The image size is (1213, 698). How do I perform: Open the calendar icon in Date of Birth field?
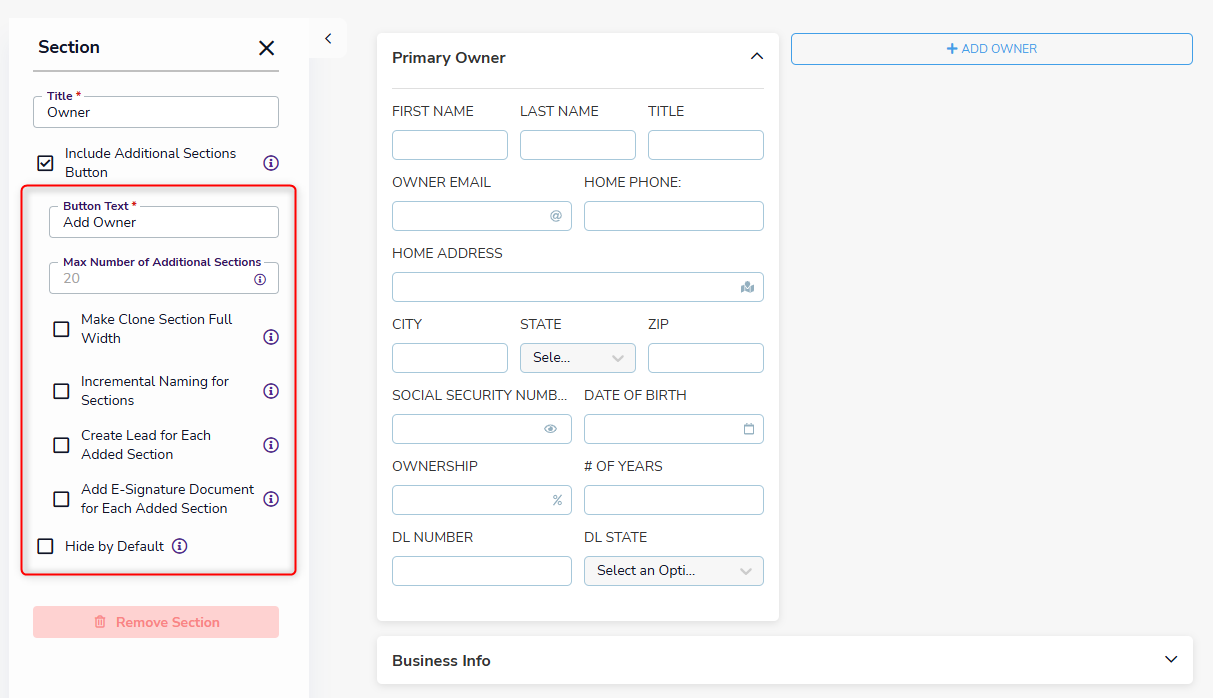[749, 429]
